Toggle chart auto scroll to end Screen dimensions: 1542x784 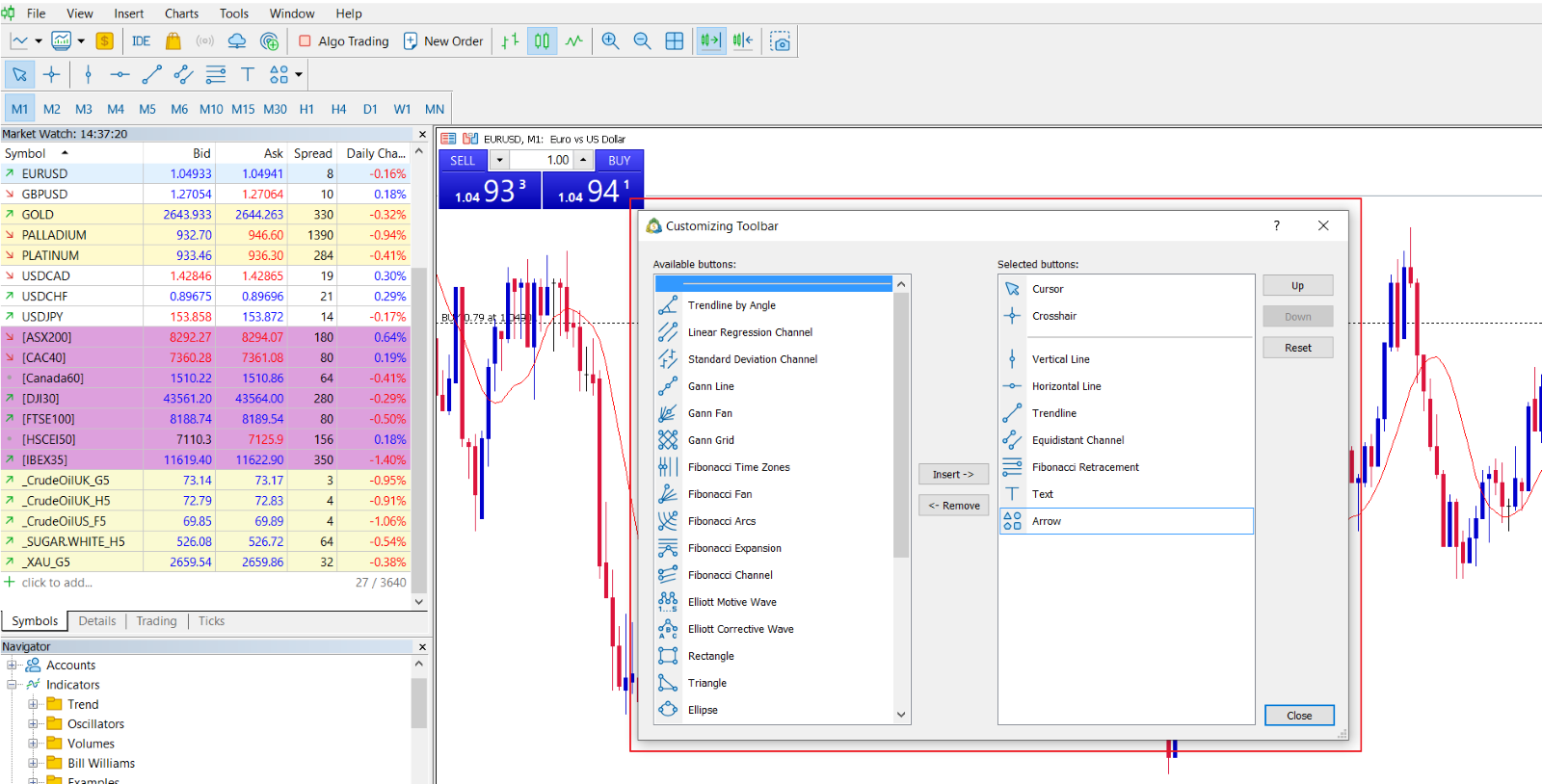pyautogui.click(x=710, y=41)
